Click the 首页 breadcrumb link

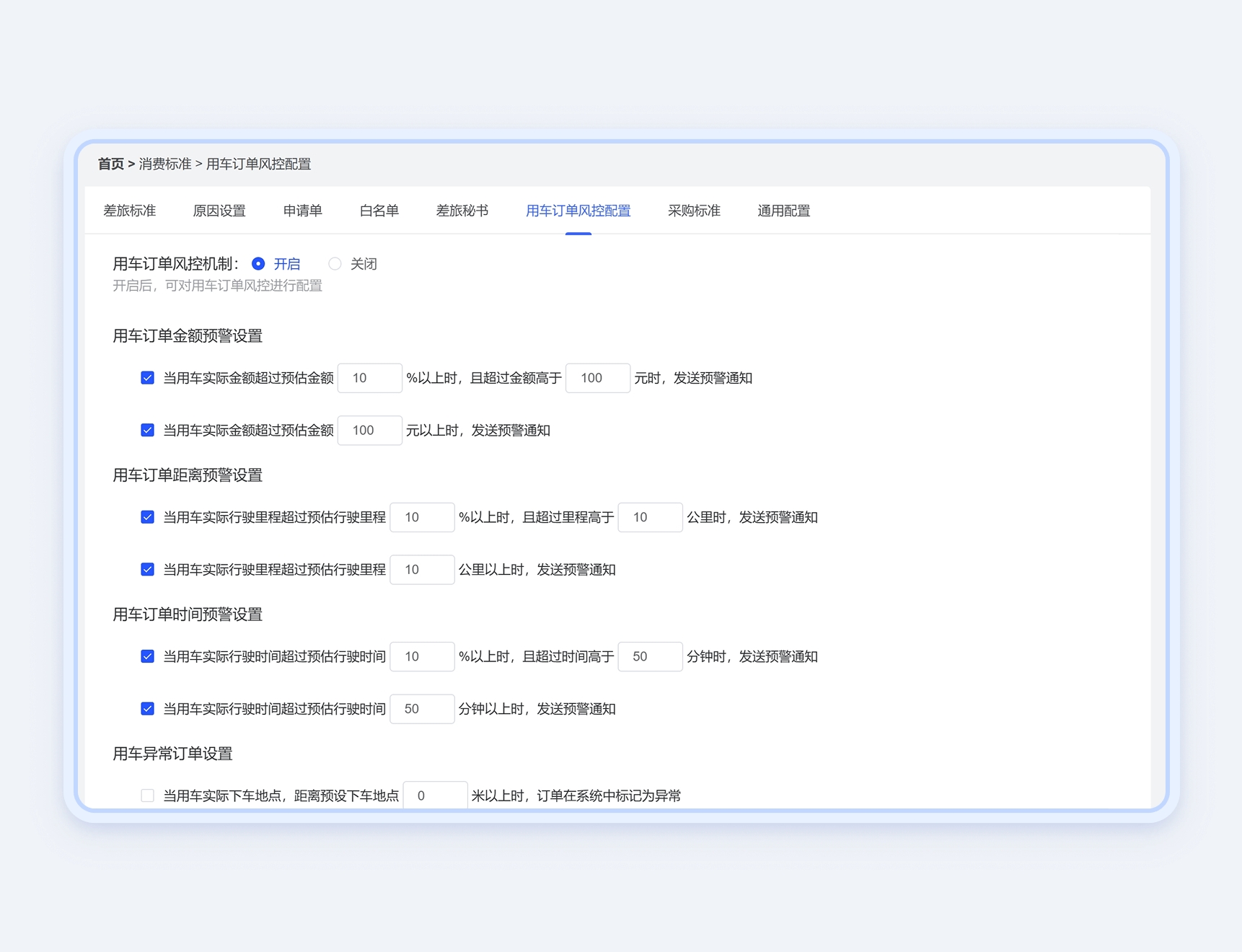point(111,164)
